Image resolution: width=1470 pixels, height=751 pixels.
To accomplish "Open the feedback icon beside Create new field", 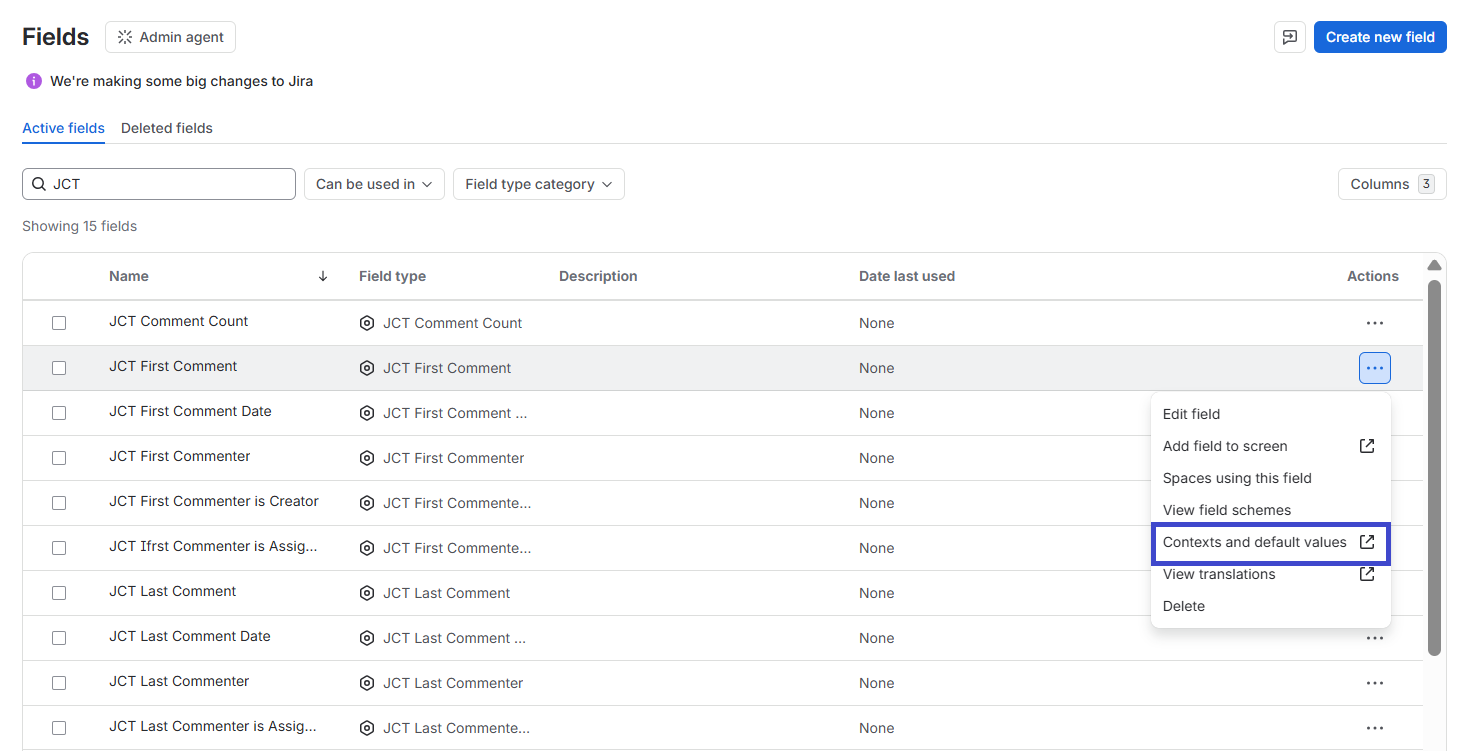I will coord(1290,37).
